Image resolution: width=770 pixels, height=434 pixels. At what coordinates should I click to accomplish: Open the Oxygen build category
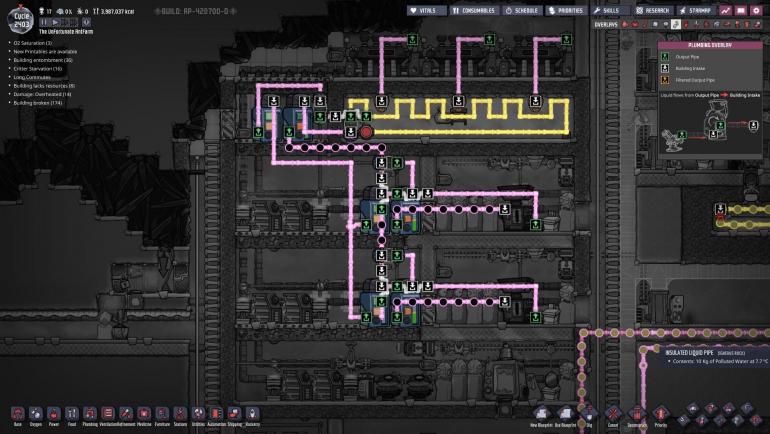pos(36,415)
